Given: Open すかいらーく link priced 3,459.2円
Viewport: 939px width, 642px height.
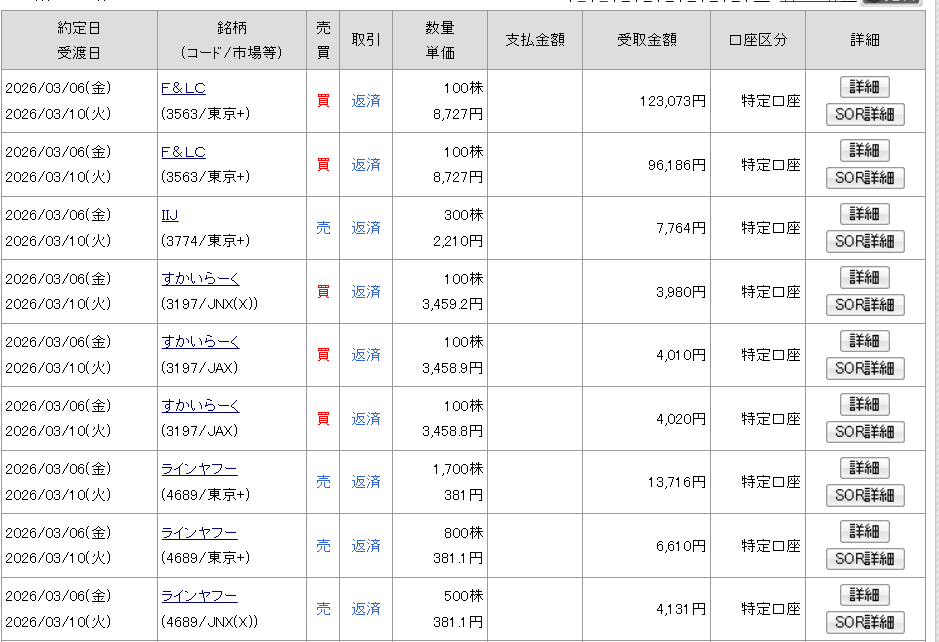Looking at the screenshot, I should [x=200, y=279].
